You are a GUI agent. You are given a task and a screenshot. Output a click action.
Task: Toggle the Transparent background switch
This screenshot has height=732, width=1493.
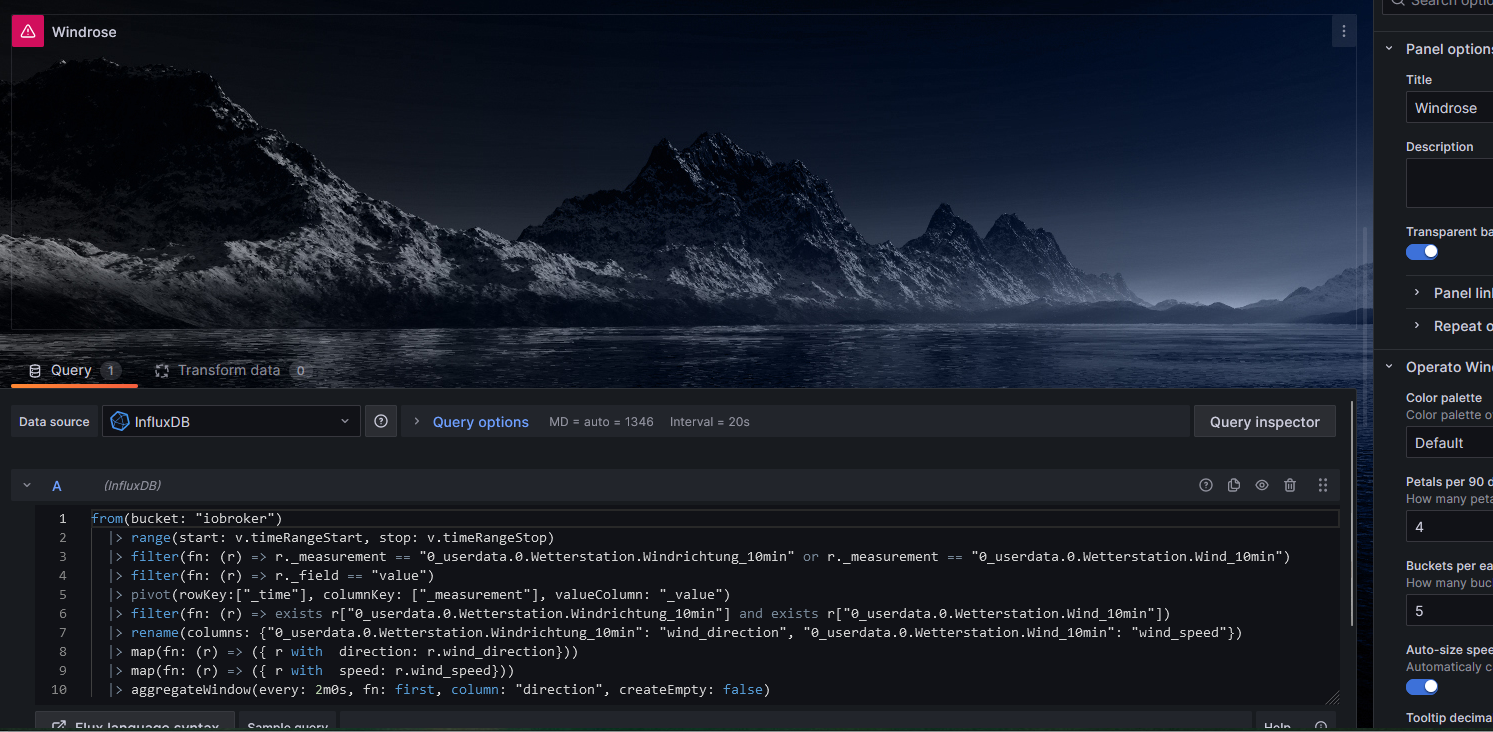[x=1422, y=251]
